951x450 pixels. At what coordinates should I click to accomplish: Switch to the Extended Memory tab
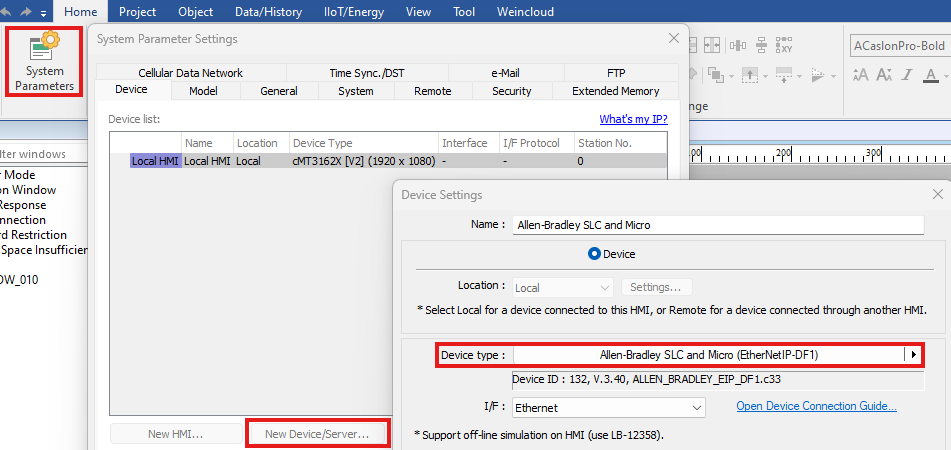coord(616,91)
